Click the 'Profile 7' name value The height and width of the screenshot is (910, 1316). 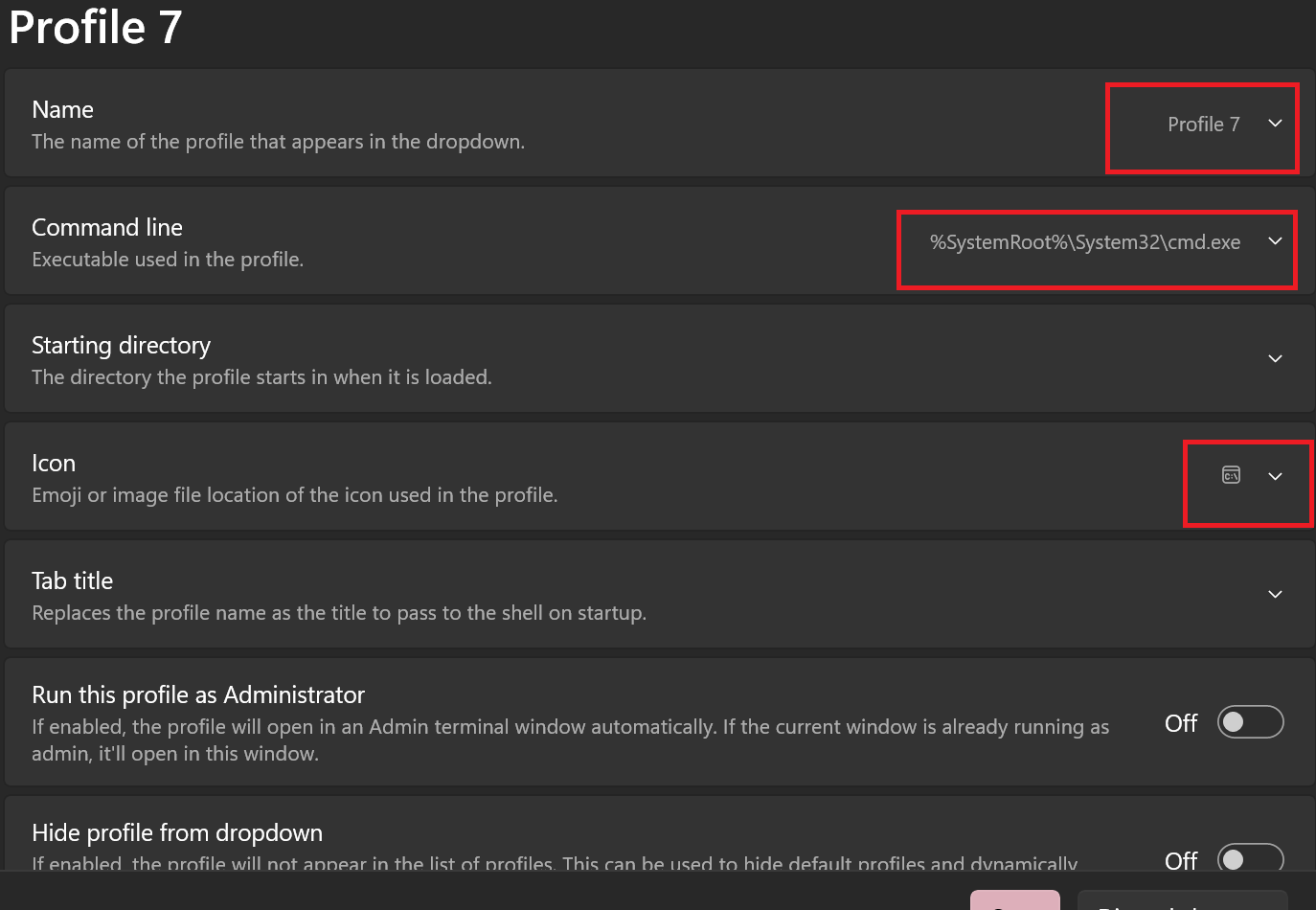1203,125
